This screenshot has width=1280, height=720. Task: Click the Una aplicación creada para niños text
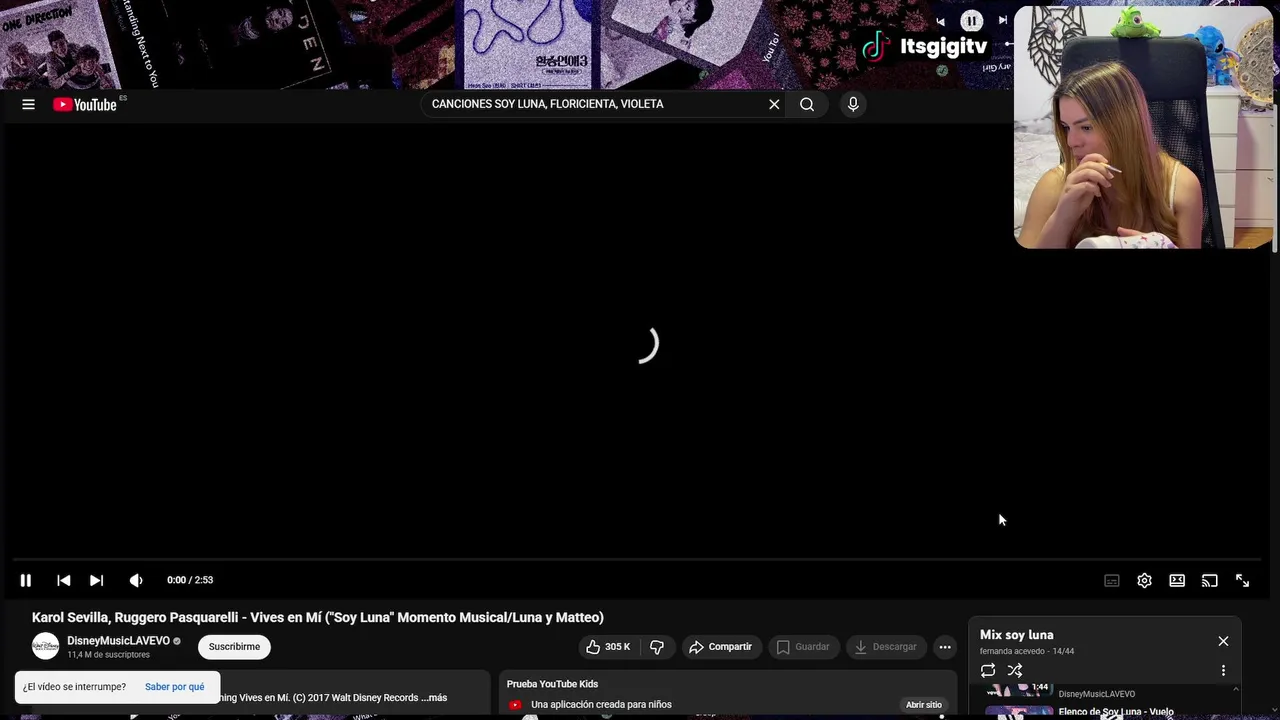(601, 705)
